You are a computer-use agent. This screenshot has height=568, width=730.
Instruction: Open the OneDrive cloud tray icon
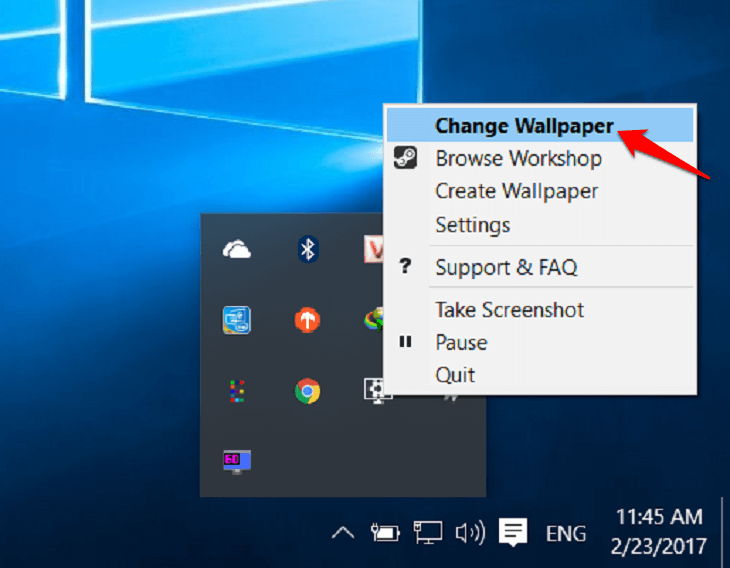pos(237,250)
